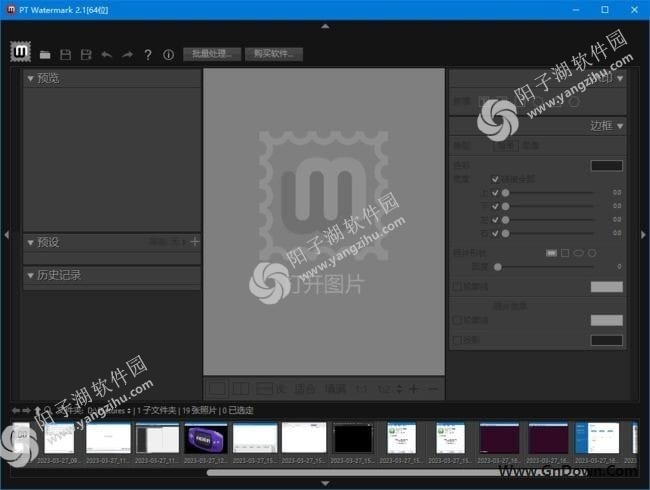Toggle the link-all widths checkbox

[495, 179]
